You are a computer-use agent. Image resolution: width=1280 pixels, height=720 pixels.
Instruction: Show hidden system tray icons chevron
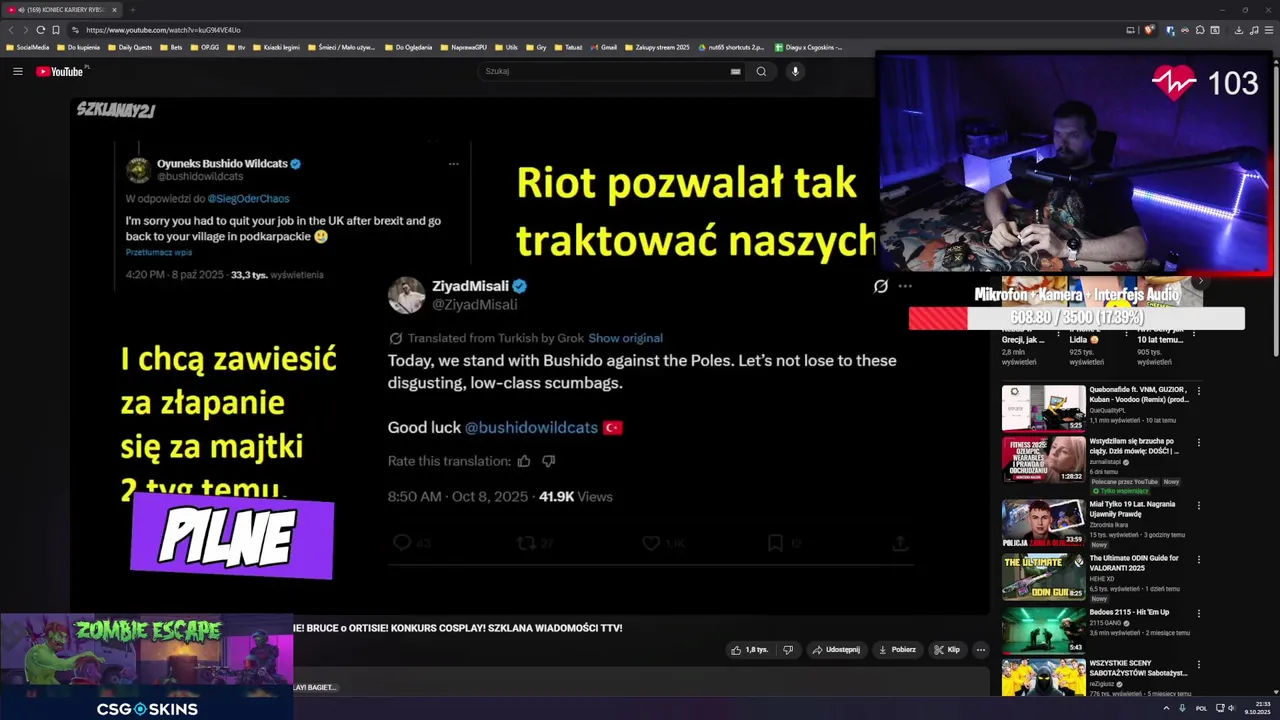(1166, 708)
